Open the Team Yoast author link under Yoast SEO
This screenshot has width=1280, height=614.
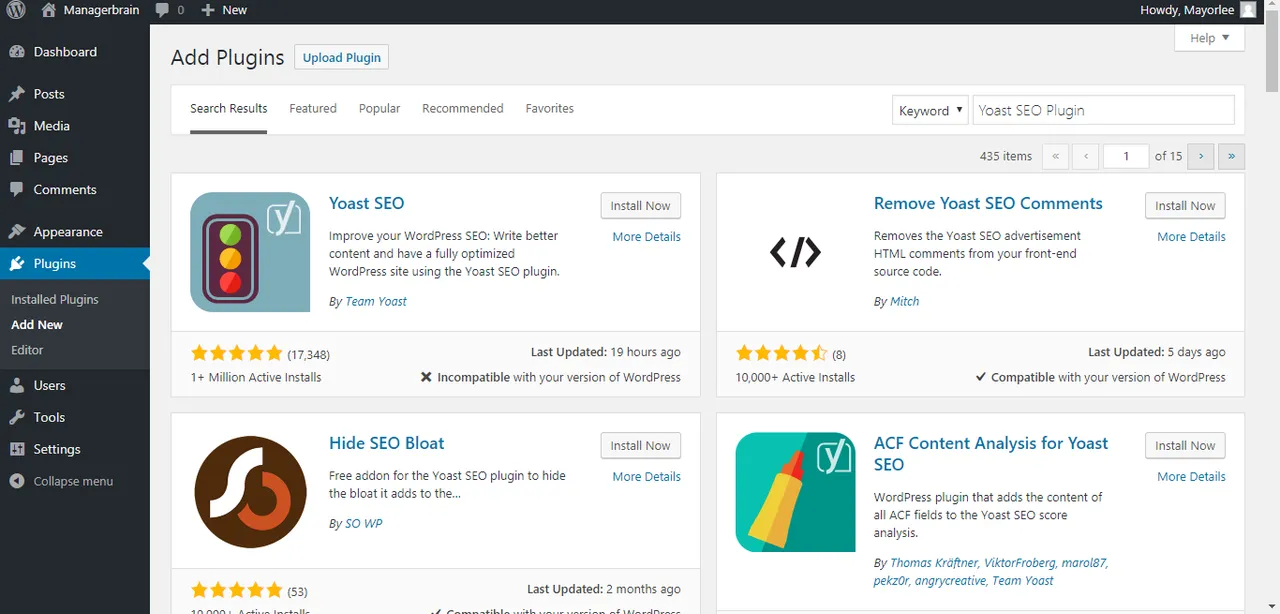pyautogui.click(x=376, y=301)
